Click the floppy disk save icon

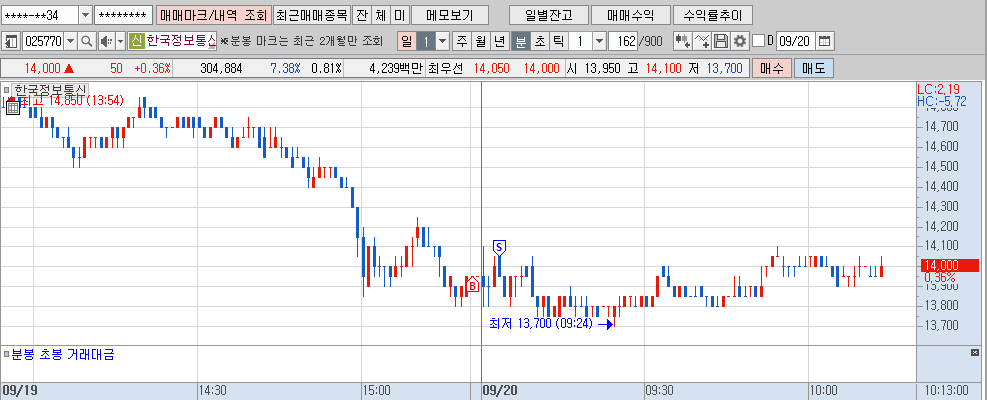pyautogui.click(x=721, y=42)
